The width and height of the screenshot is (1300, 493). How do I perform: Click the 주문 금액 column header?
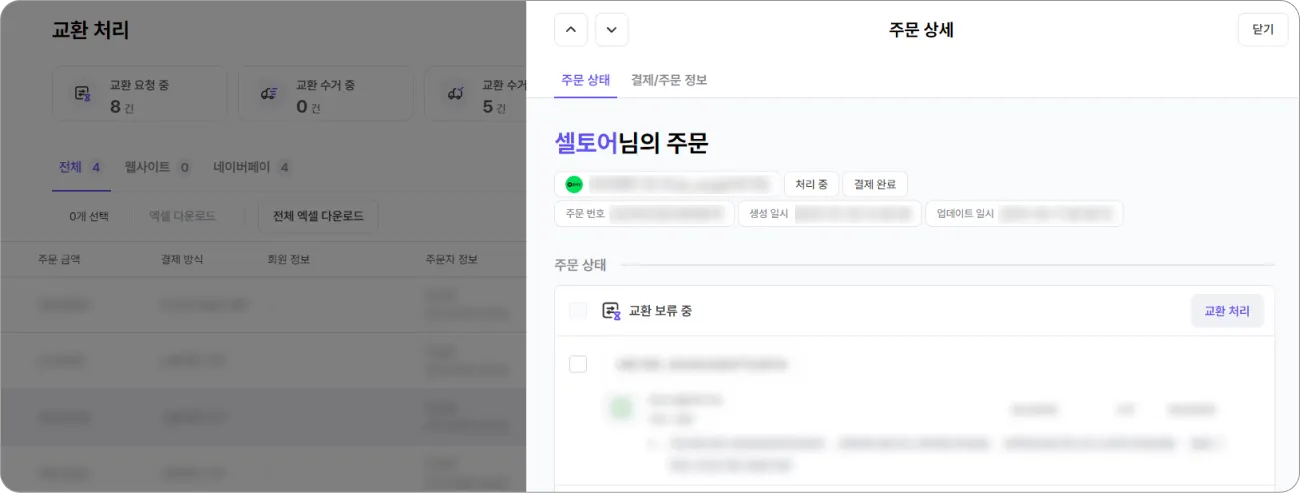[x=59, y=259]
